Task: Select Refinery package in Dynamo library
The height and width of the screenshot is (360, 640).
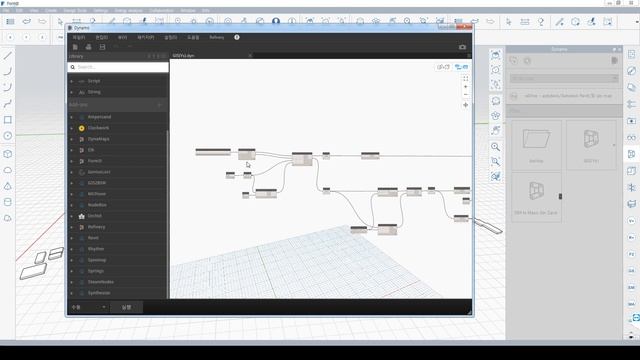Action: pyautogui.click(x=96, y=227)
